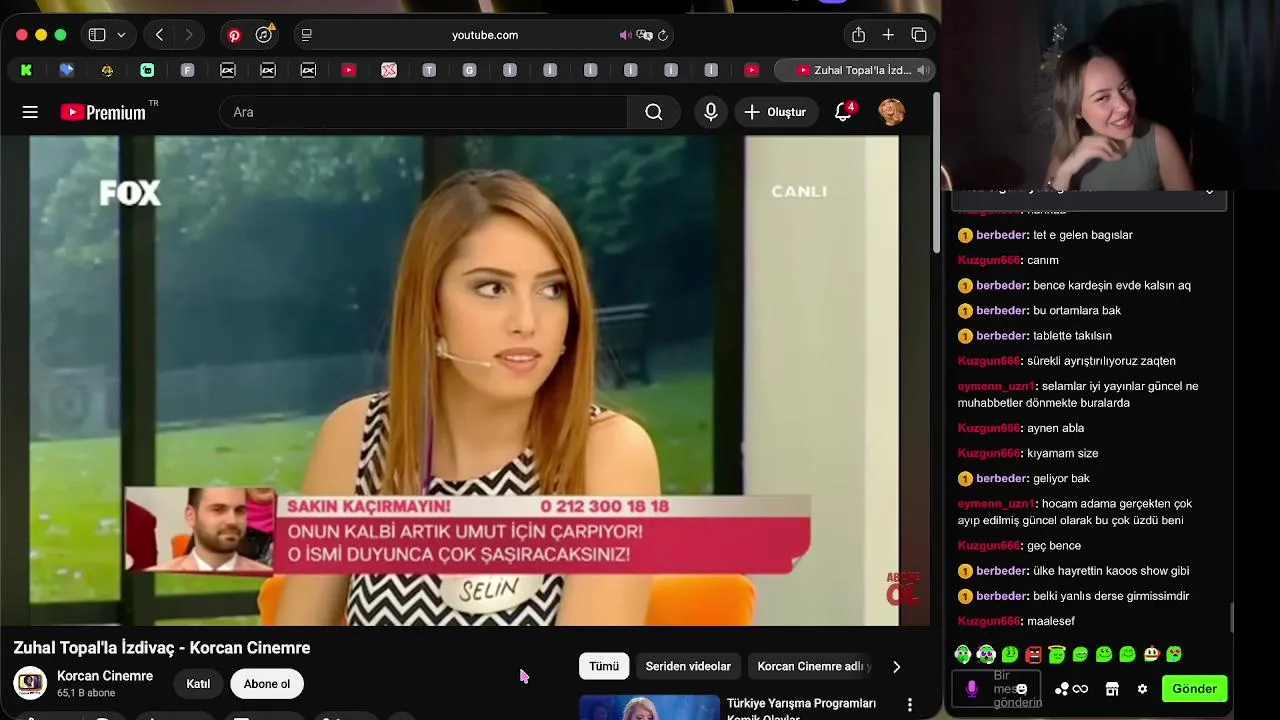
Task: Click the infinity icon below chat
Action: [x=1080, y=689]
